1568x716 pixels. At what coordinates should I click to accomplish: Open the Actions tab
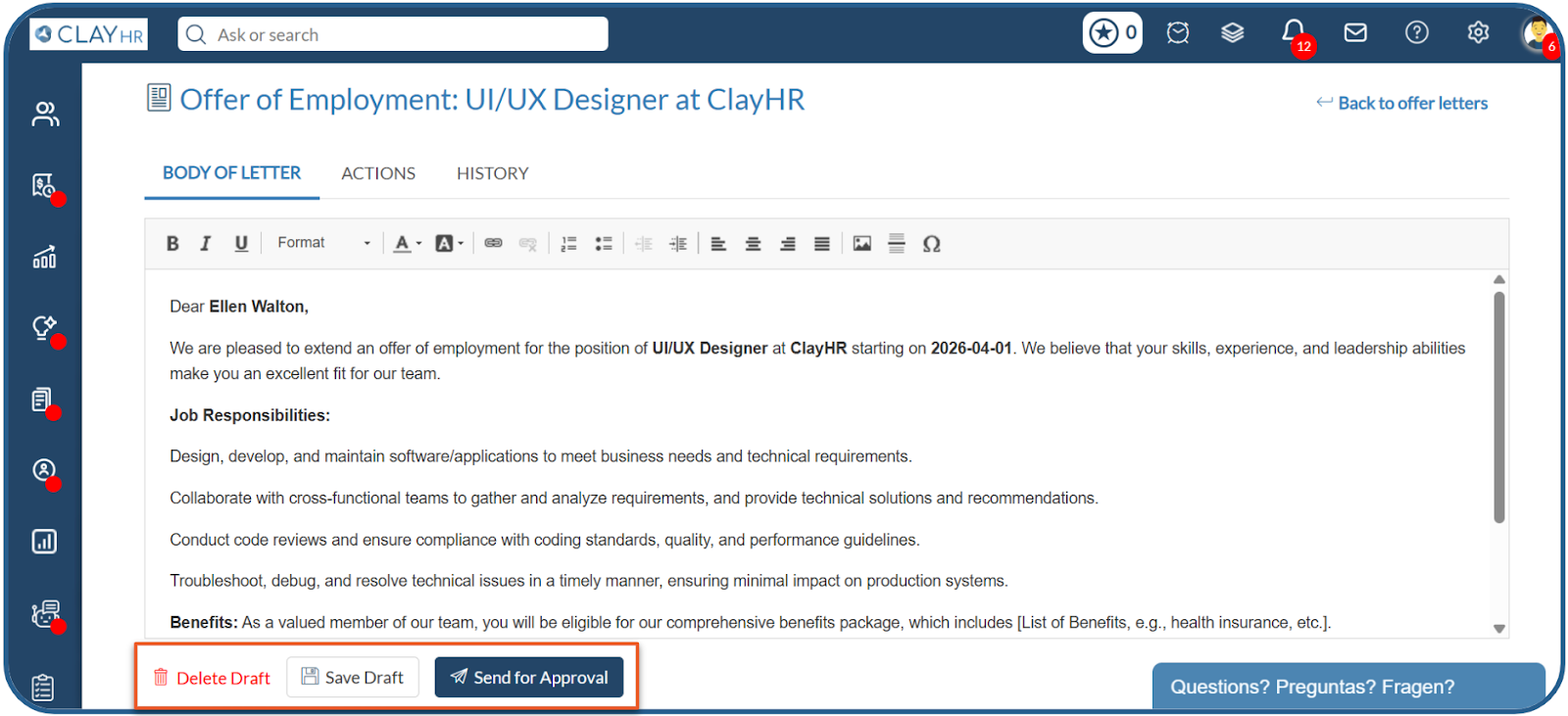pos(378,173)
